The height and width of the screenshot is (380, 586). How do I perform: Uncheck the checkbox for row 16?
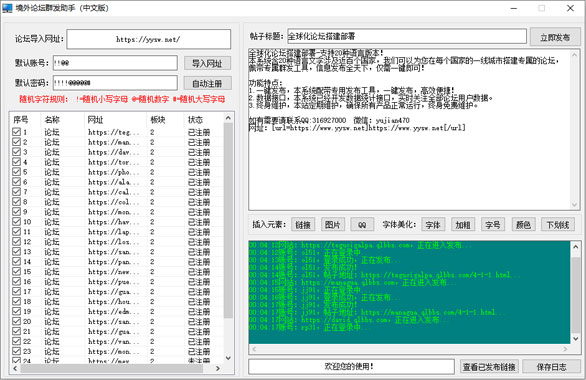tap(16, 281)
